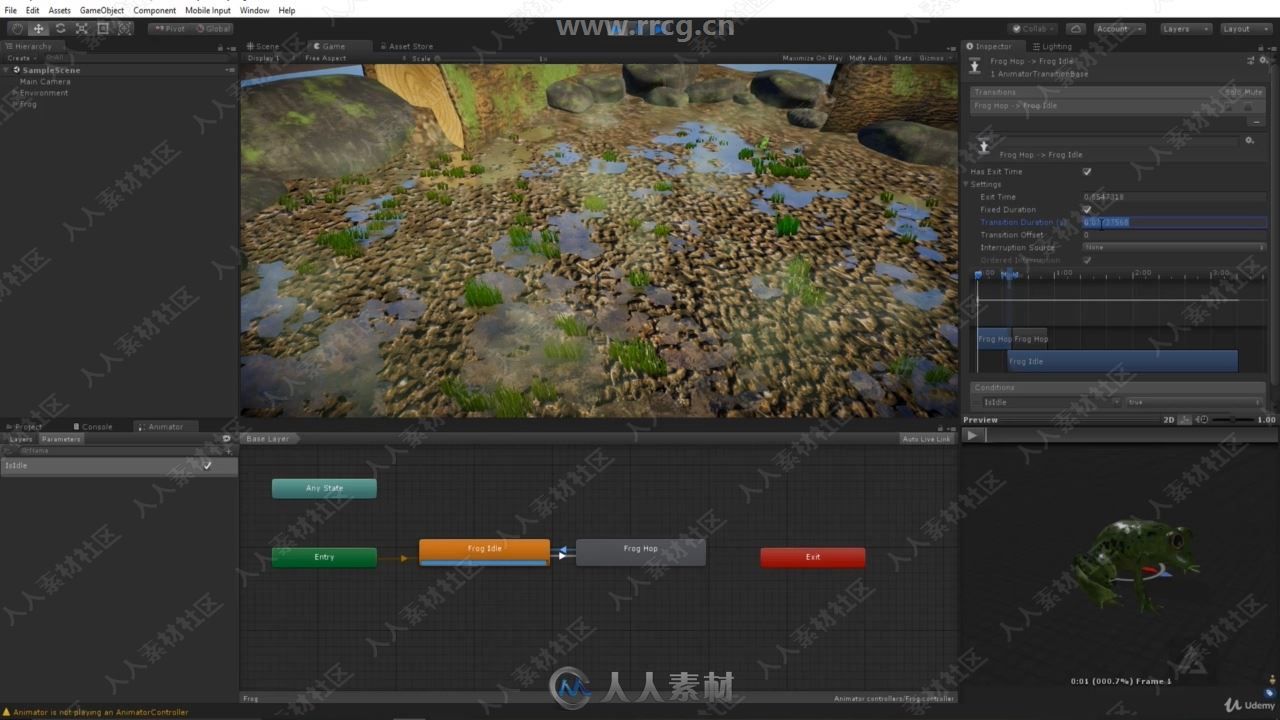Image resolution: width=1280 pixels, height=720 pixels.
Task: Open the Hierarchy Create dropdown
Action: click(x=20, y=58)
